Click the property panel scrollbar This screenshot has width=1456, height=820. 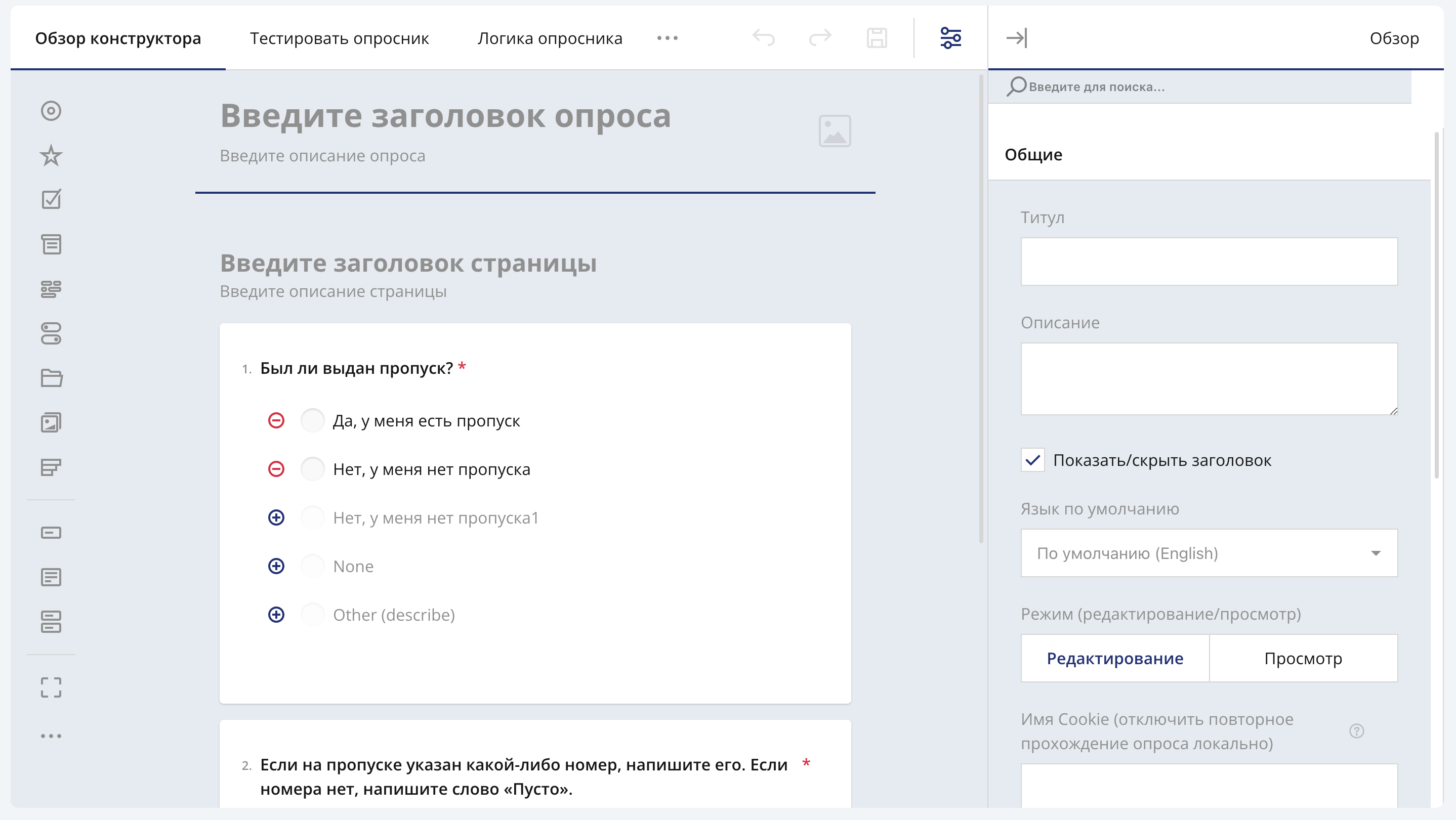click(x=1436, y=305)
